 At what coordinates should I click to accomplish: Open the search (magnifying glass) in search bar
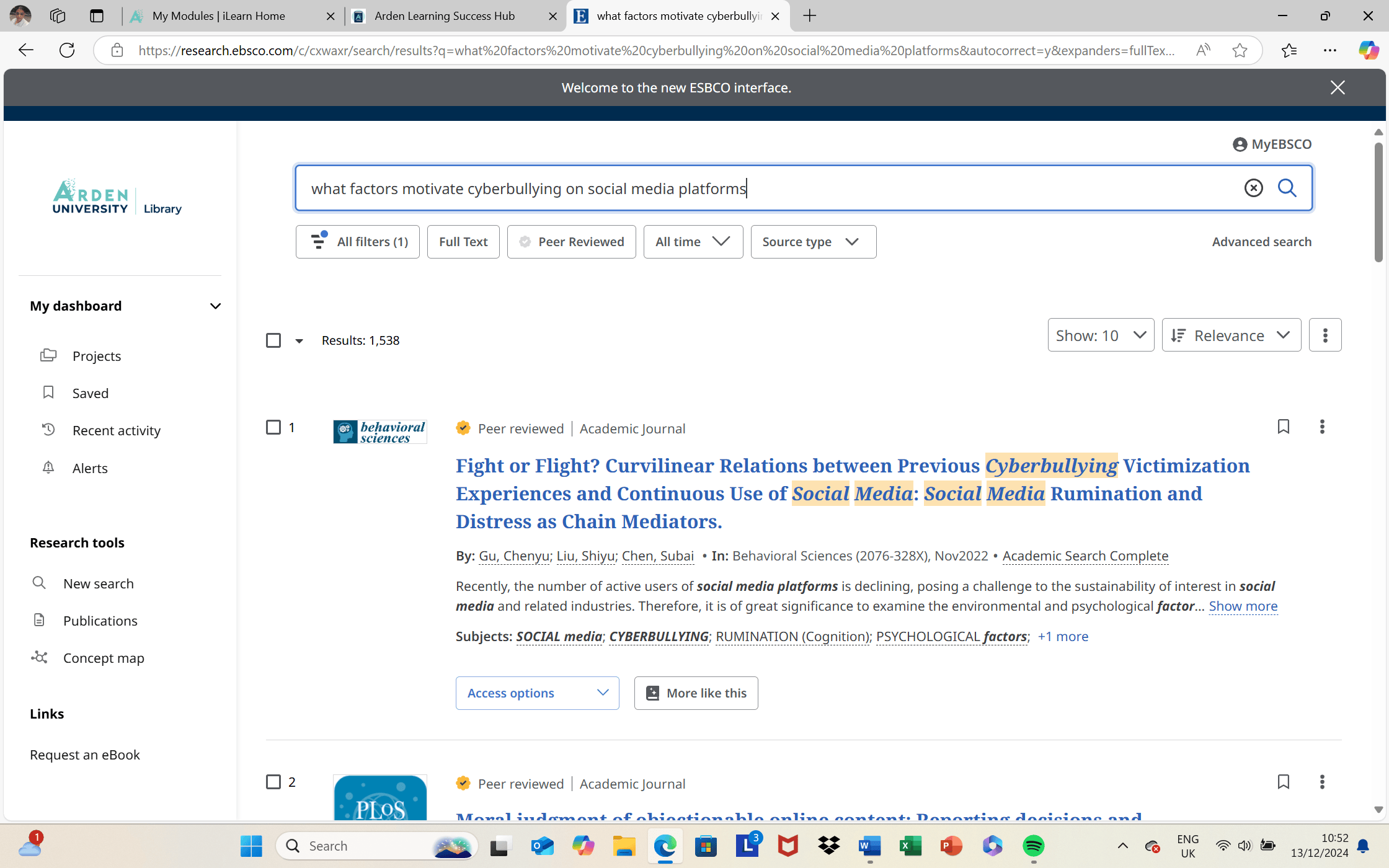coord(1288,188)
